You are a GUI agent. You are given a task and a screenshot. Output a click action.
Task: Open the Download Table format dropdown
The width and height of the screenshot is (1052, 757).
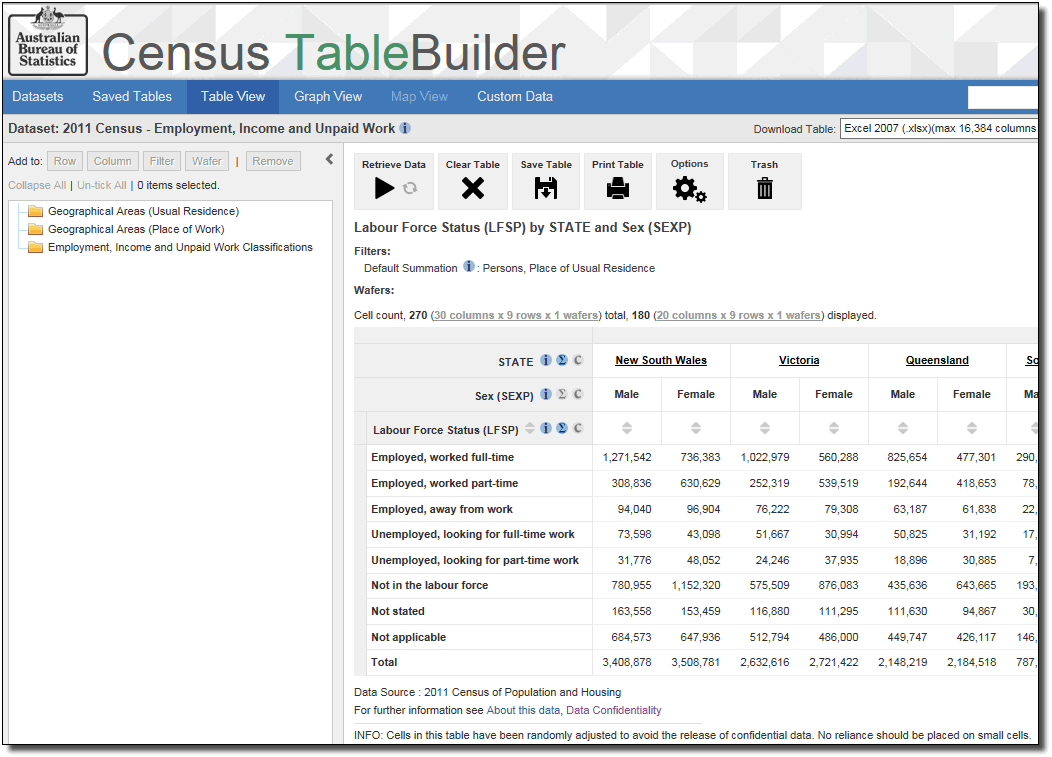pyautogui.click(x=938, y=128)
